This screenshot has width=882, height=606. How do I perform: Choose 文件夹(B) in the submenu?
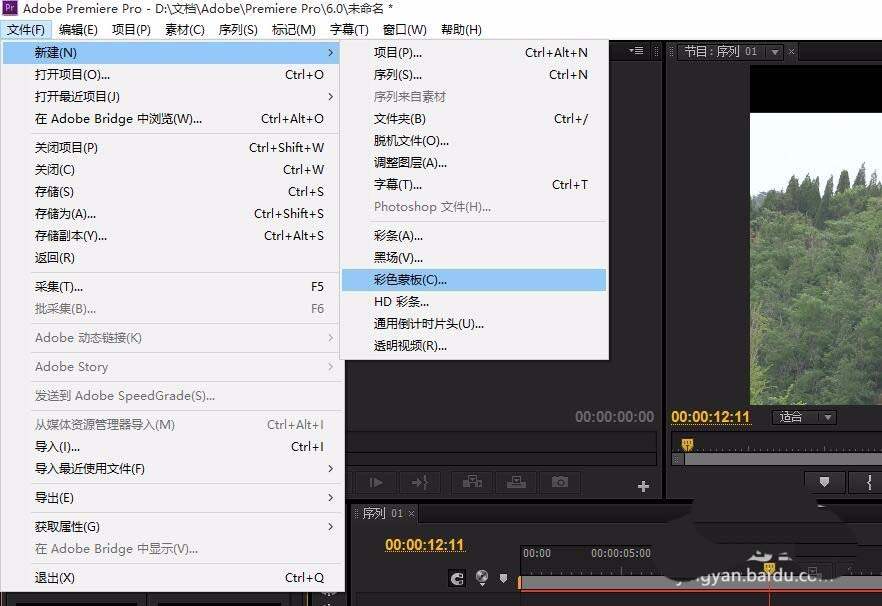pyautogui.click(x=474, y=119)
